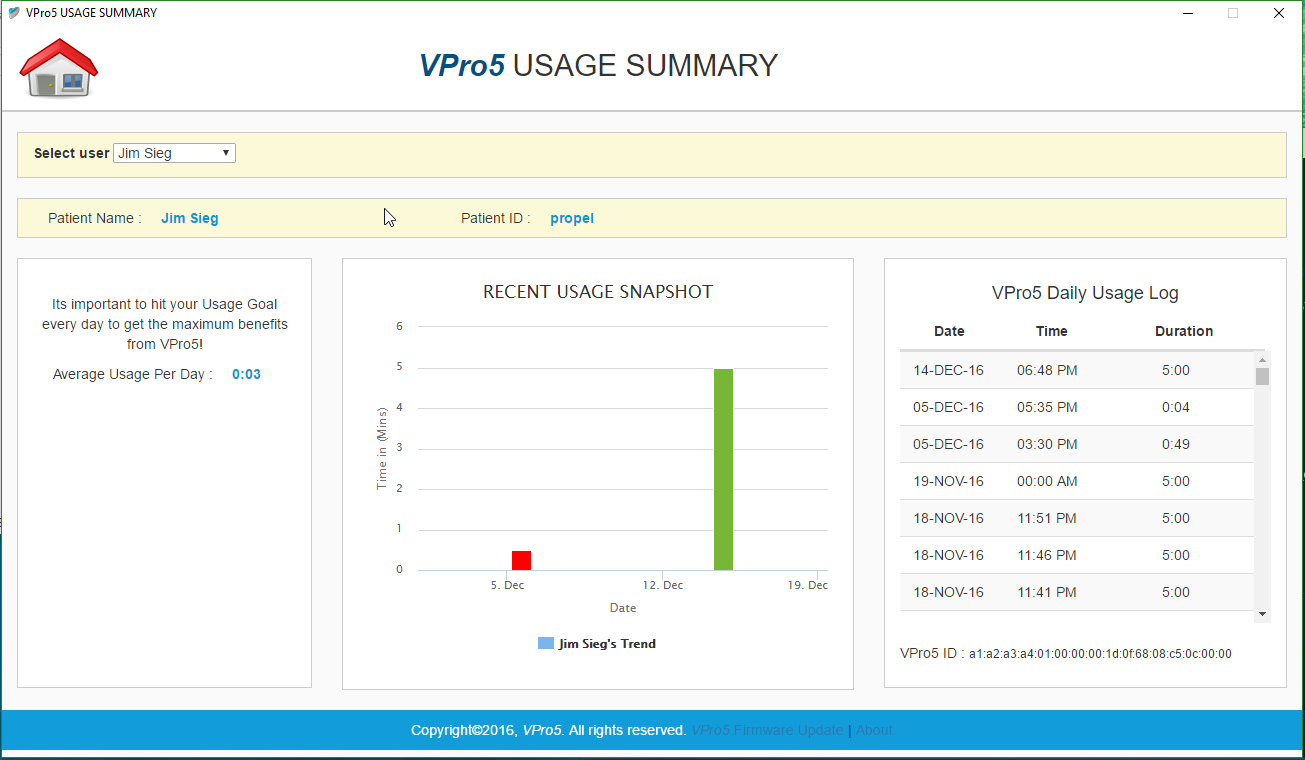The width and height of the screenshot is (1305, 760).
Task: Select the 11:41 PM time cell
Action: 1047,592
